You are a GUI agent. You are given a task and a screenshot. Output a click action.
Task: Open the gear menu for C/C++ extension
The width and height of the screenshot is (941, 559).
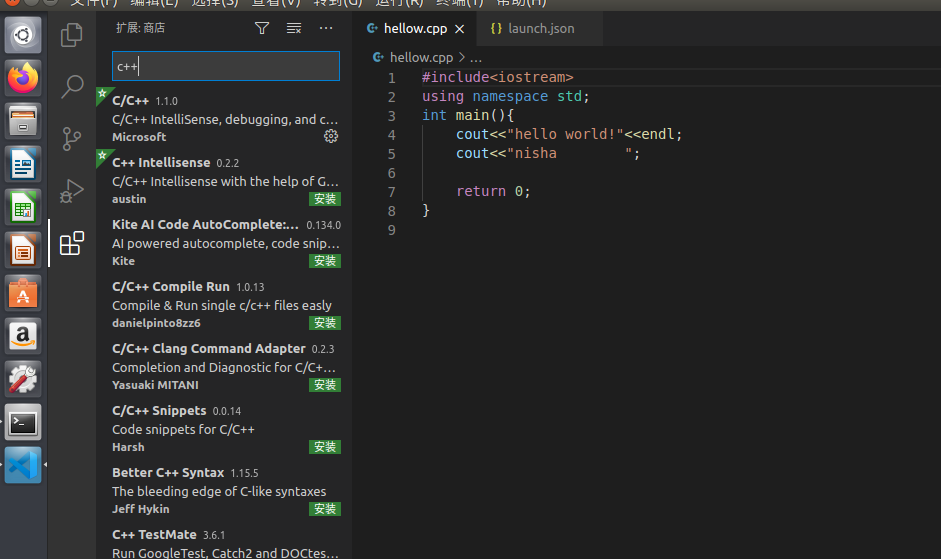coord(331,136)
